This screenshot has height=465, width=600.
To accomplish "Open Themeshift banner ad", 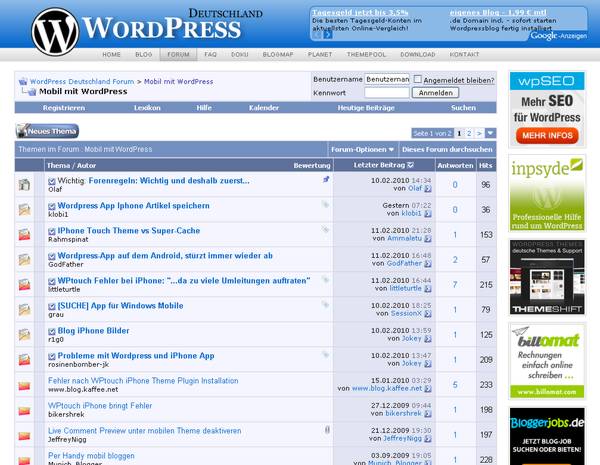I will [547, 277].
